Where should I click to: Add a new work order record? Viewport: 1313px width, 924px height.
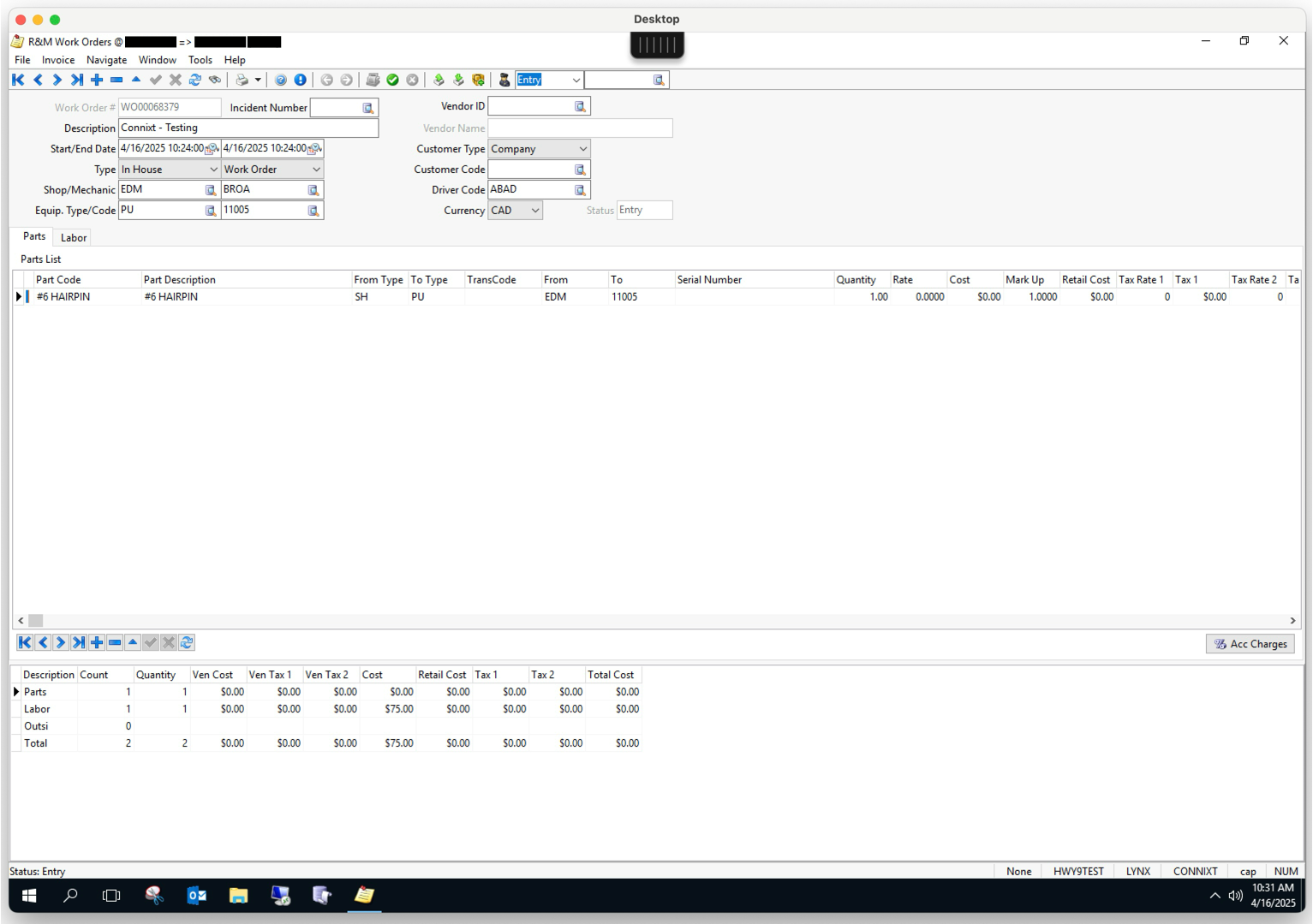96,80
